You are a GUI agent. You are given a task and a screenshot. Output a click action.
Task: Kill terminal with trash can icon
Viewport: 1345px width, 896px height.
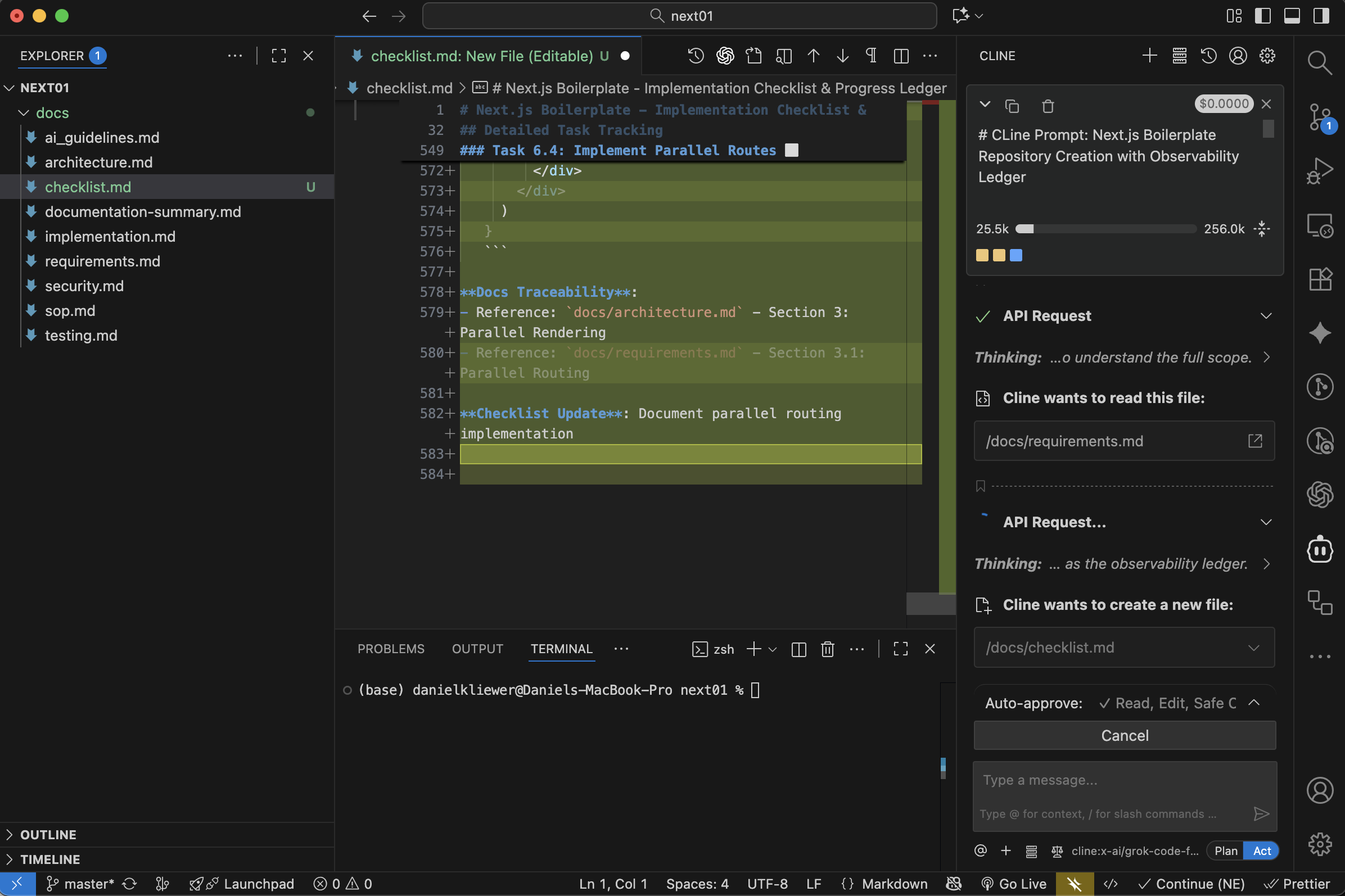coord(827,649)
